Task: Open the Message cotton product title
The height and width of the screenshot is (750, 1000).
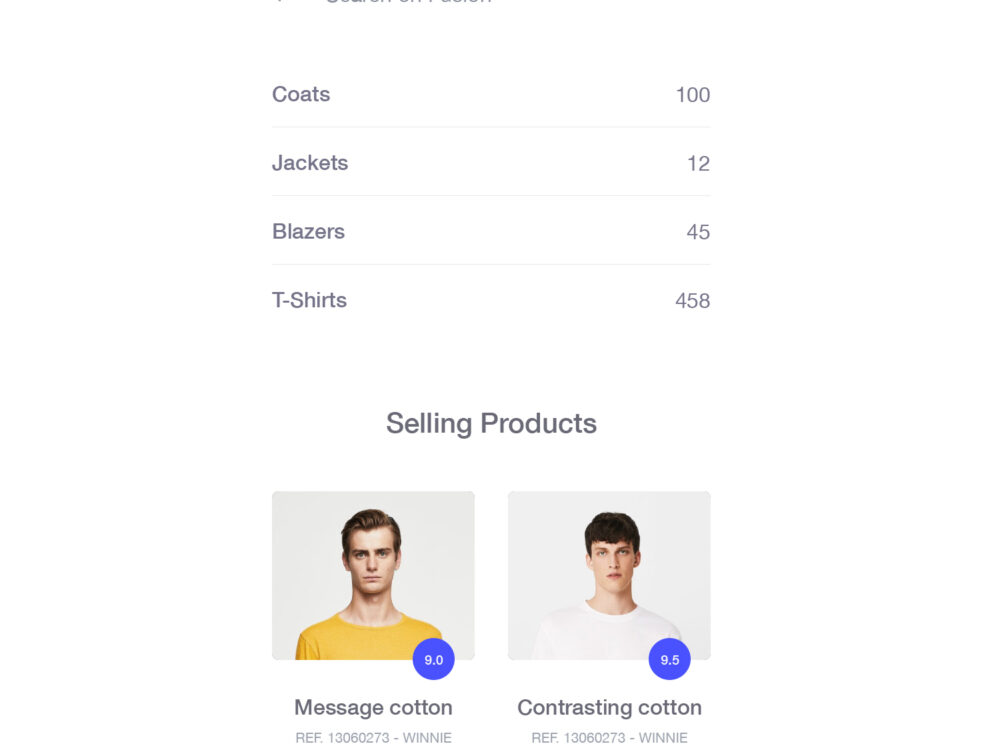Action: pos(372,707)
